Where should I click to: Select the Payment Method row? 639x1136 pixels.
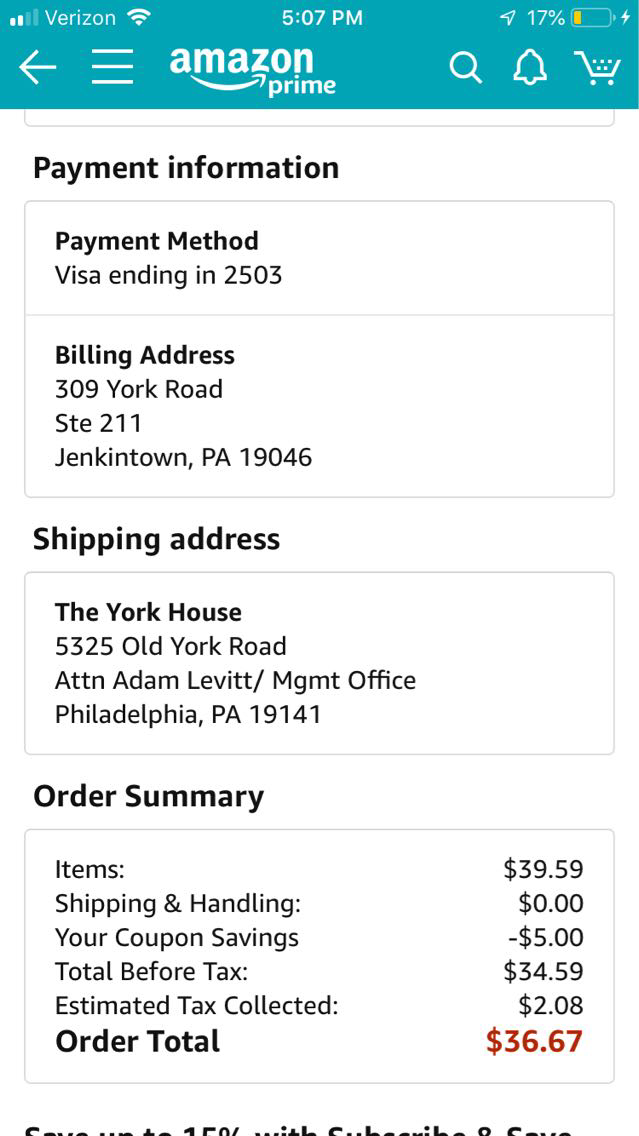(x=319, y=258)
